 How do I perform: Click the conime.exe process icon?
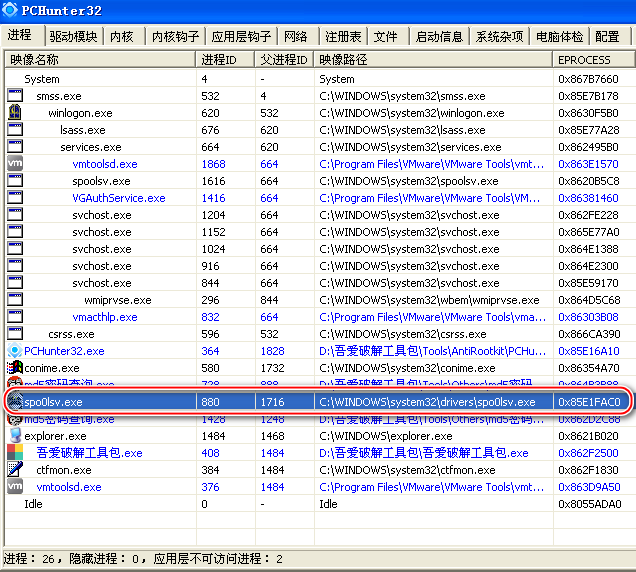15,368
